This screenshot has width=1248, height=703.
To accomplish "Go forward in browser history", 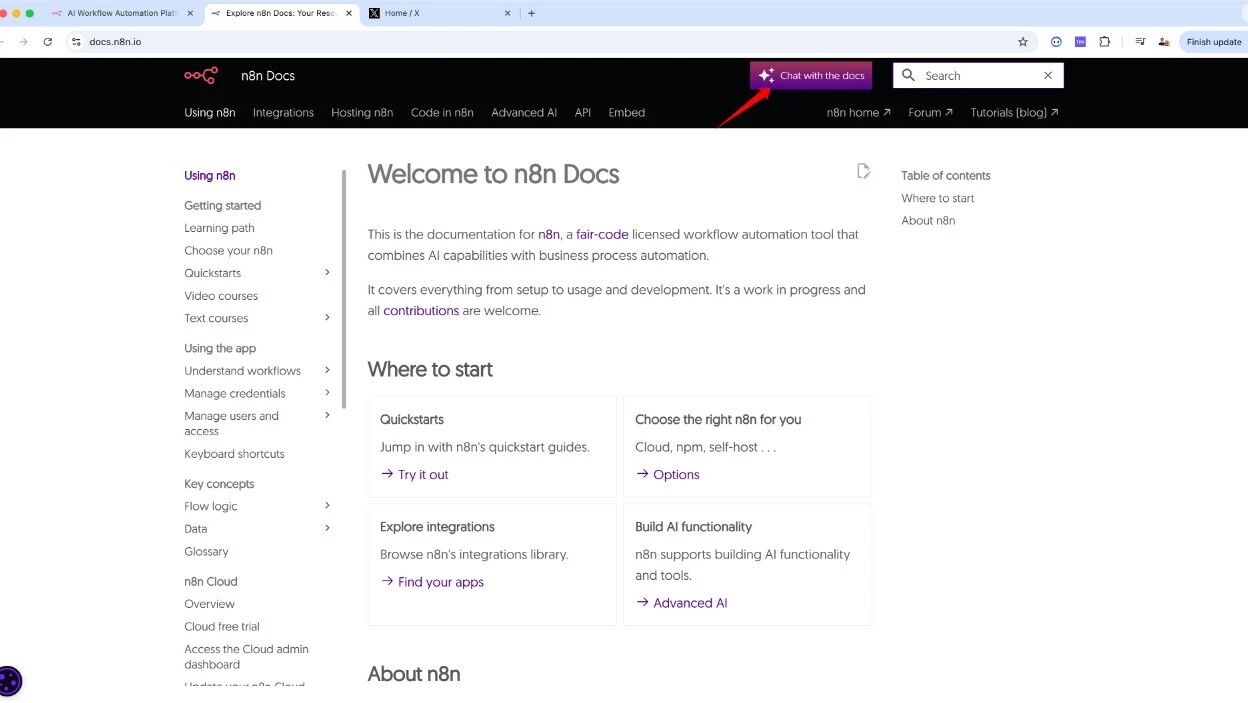I will 23,42.
